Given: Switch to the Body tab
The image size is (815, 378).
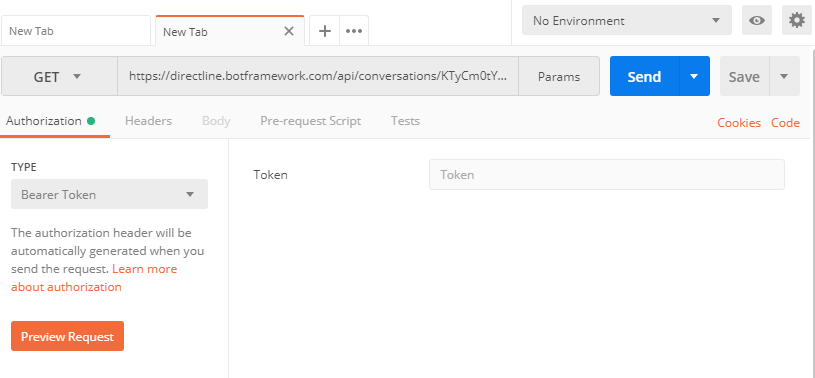Looking at the screenshot, I should coord(216,121).
